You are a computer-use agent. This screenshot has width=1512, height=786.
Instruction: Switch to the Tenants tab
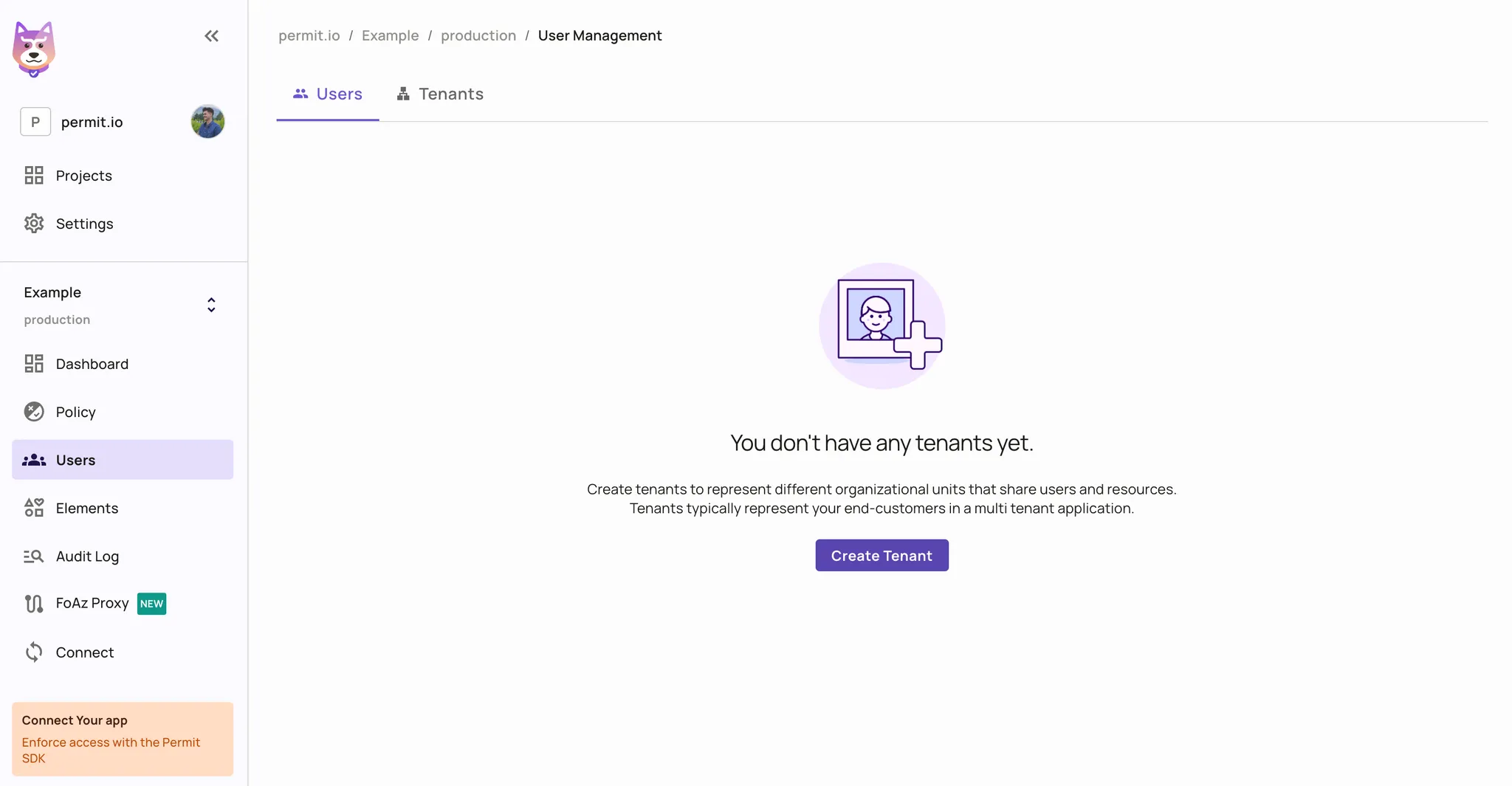(x=440, y=94)
